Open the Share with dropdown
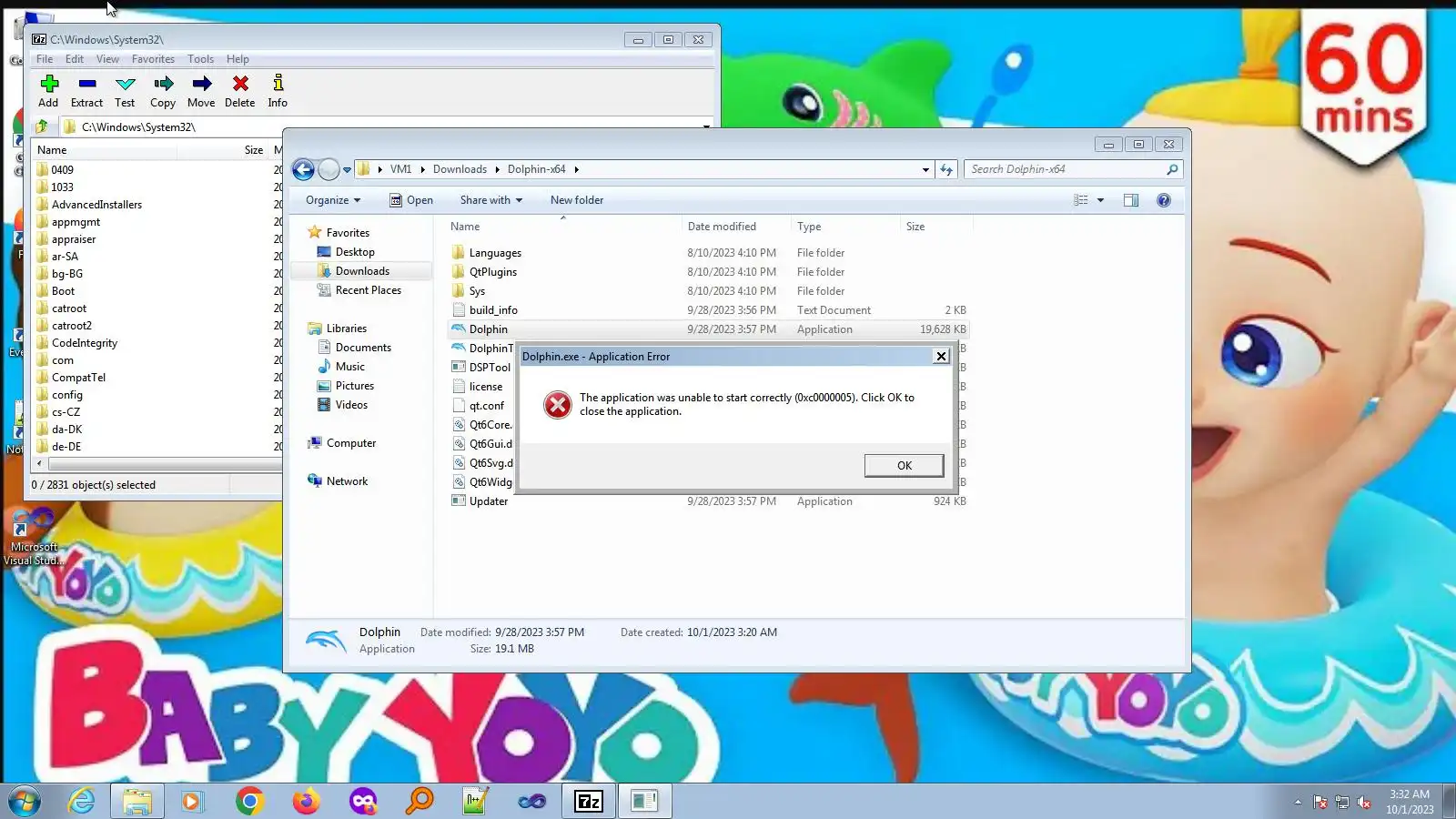1456x819 pixels. pyautogui.click(x=491, y=200)
